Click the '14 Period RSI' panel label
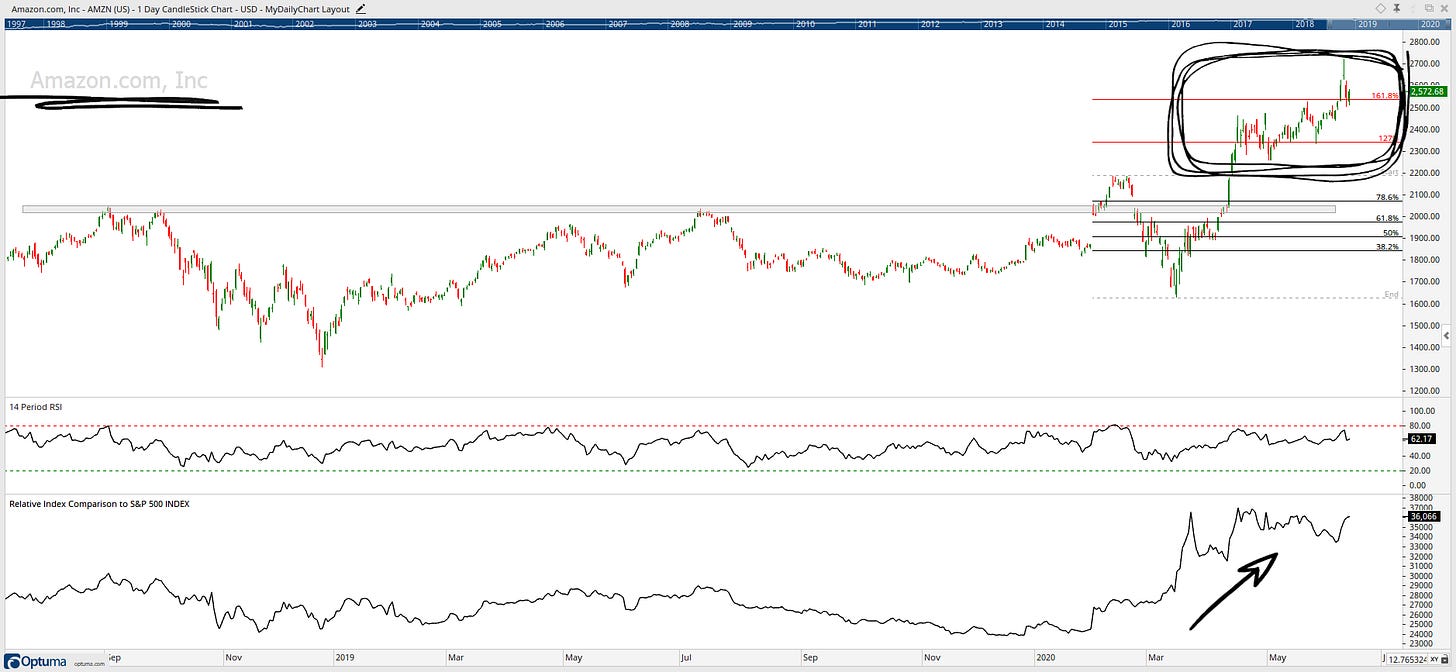Image resolution: width=1456 pixels, height=672 pixels. [36, 406]
